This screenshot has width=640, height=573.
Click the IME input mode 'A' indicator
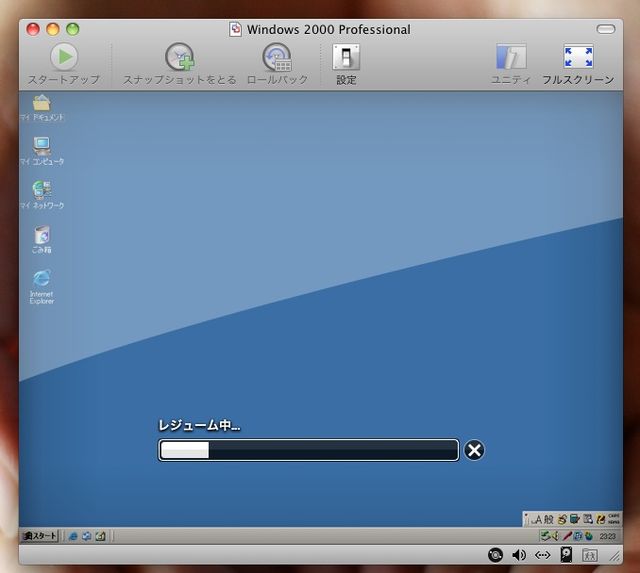pos(537,520)
